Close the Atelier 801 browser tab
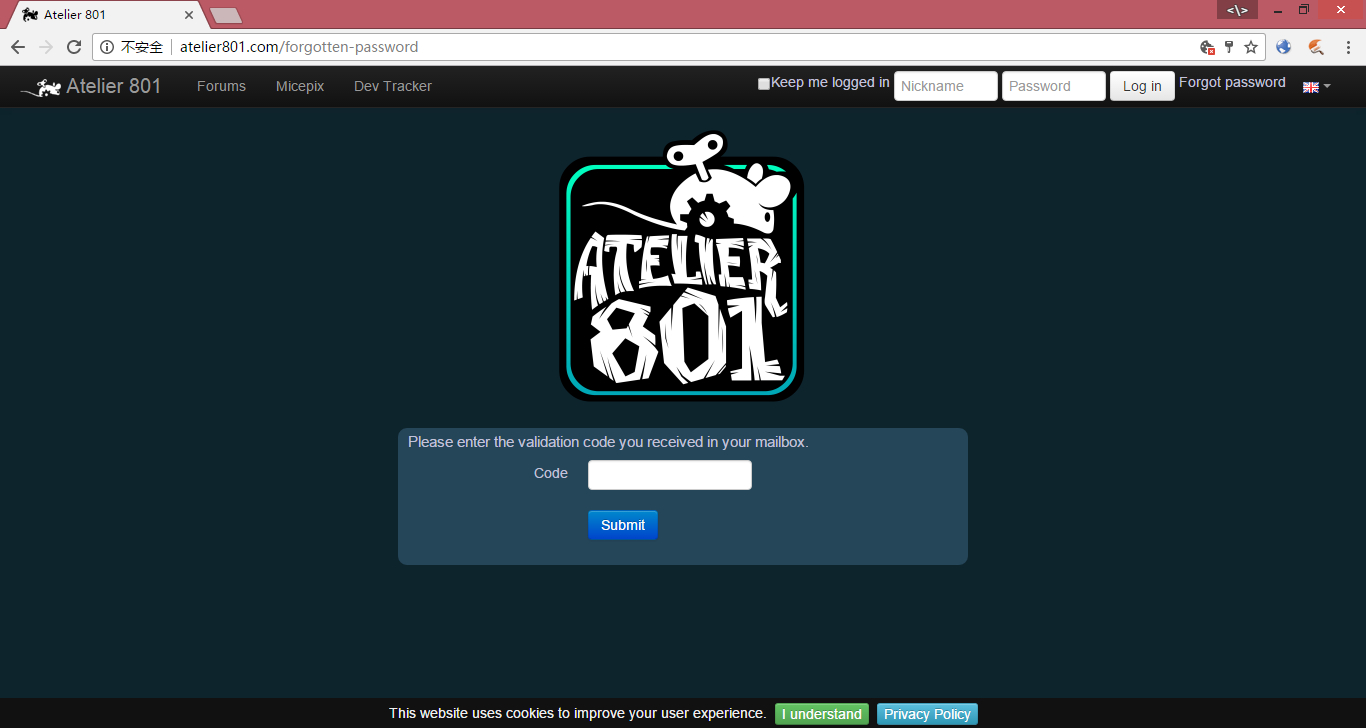This screenshot has width=1366, height=728. pos(189,15)
